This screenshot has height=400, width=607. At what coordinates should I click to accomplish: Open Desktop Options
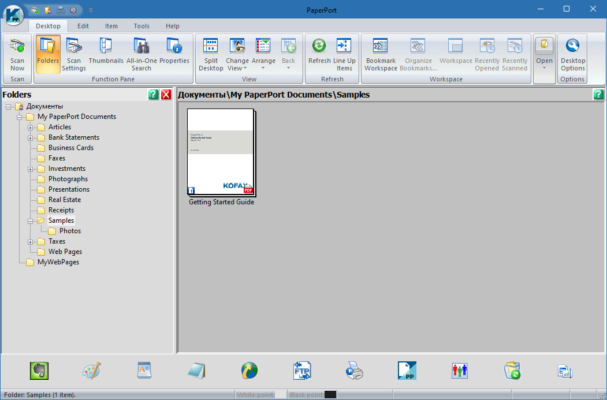tap(573, 54)
